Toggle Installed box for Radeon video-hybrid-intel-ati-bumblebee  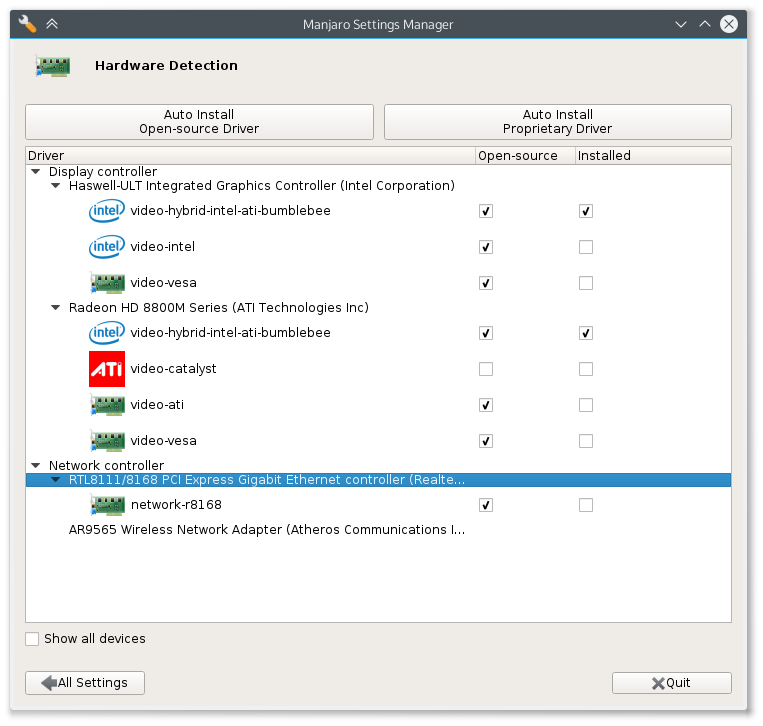[x=586, y=333]
